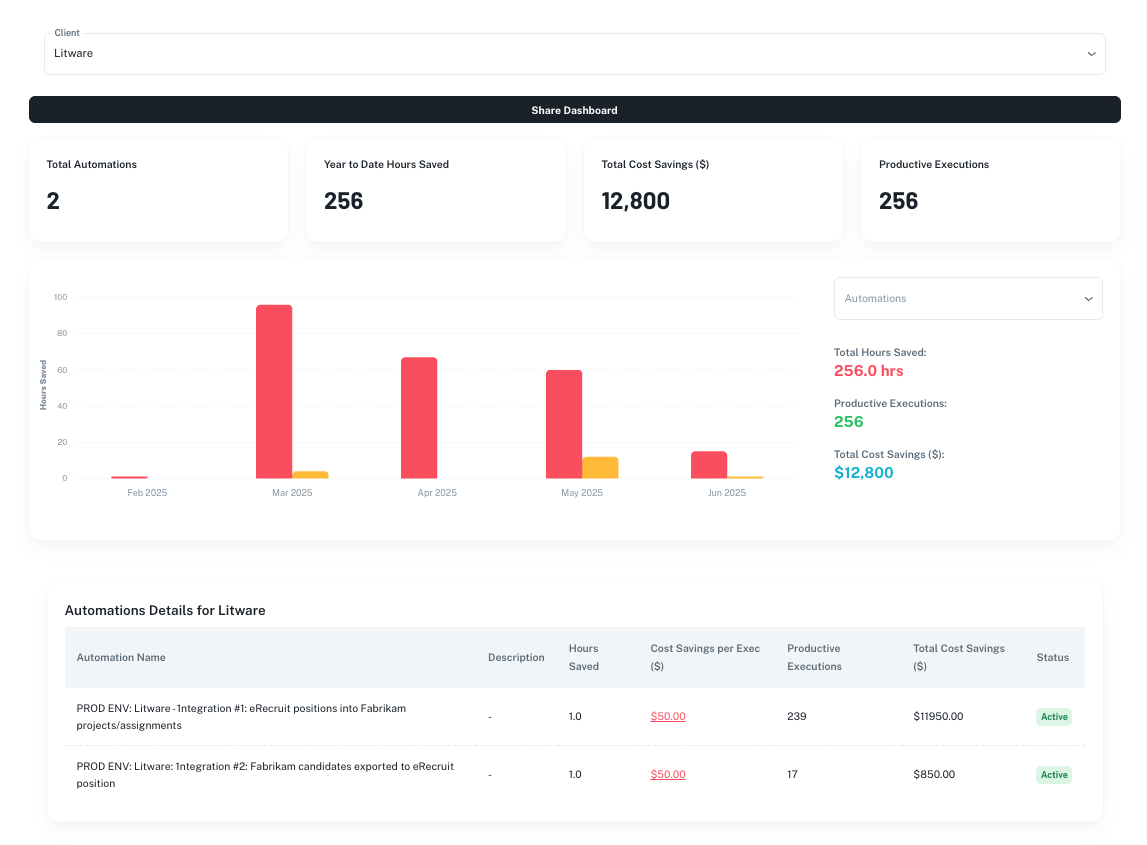Image resolution: width=1147 pixels, height=845 pixels.
Task: Click the Share Dashboard button
Action: click(x=574, y=110)
